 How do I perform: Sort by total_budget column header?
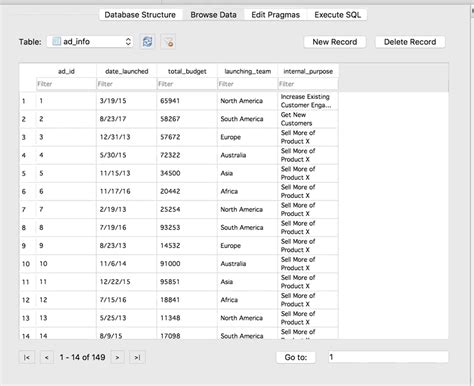(x=187, y=71)
